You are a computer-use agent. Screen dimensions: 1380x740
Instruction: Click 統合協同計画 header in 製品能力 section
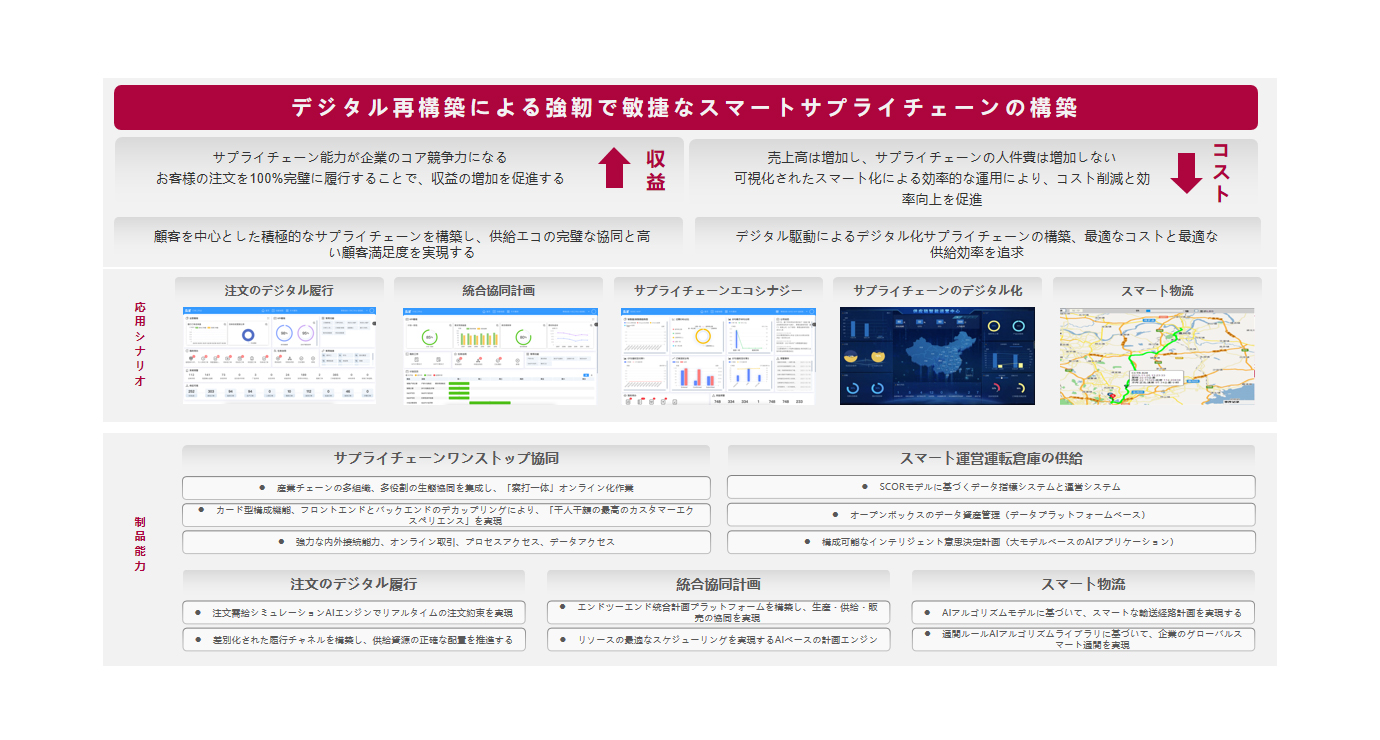pyautogui.click(x=718, y=583)
